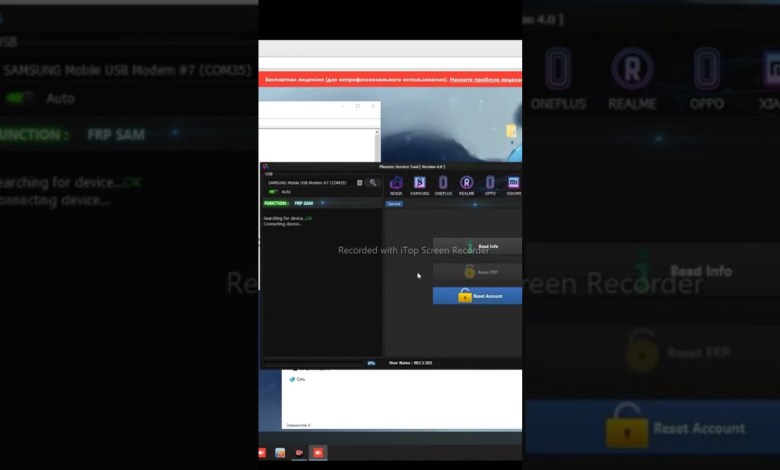
Task: Select the Realme brand icon
Action: [x=467, y=186]
